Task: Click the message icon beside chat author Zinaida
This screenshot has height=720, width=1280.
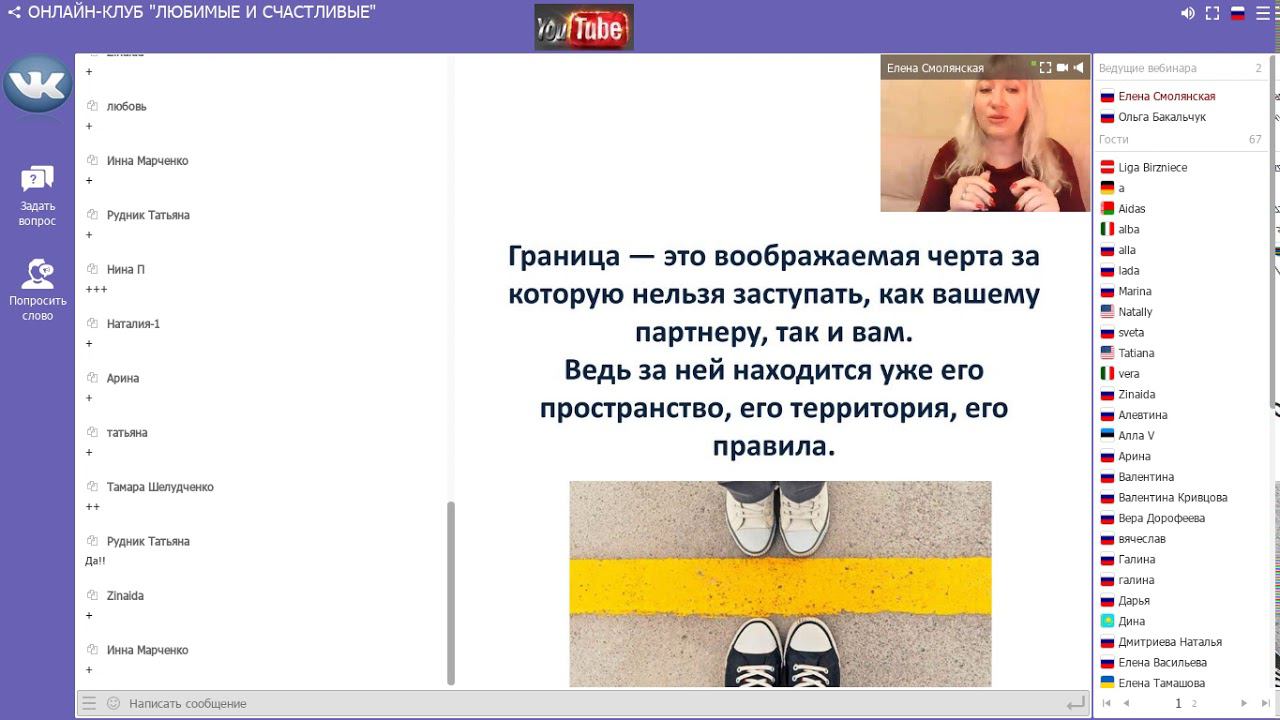Action: tap(92, 595)
